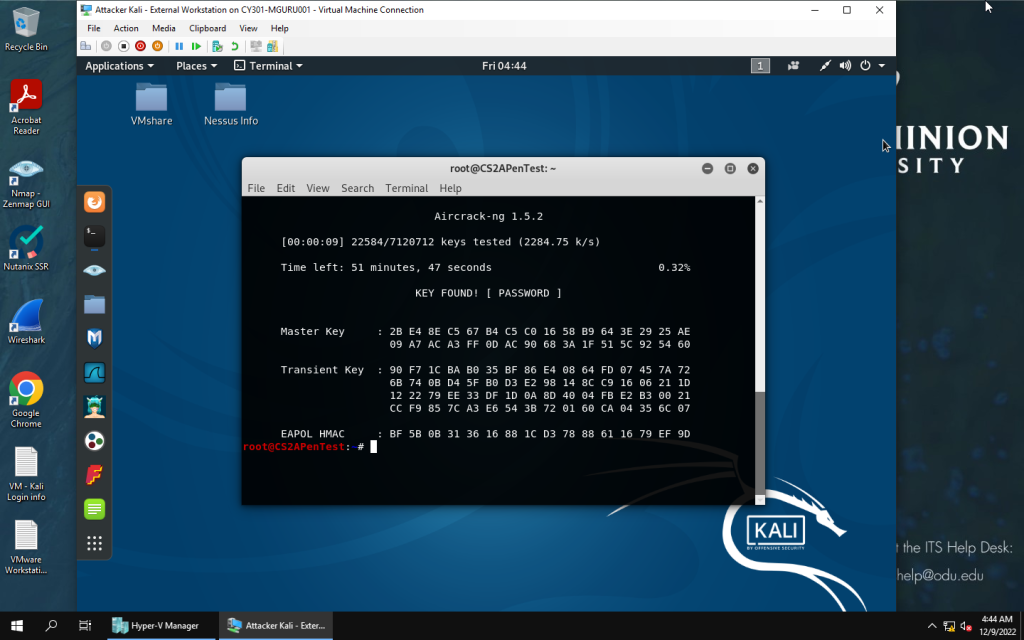
Task: Click the red Shut Down icon in VM toolbar
Action: click(x=140, y=46)
